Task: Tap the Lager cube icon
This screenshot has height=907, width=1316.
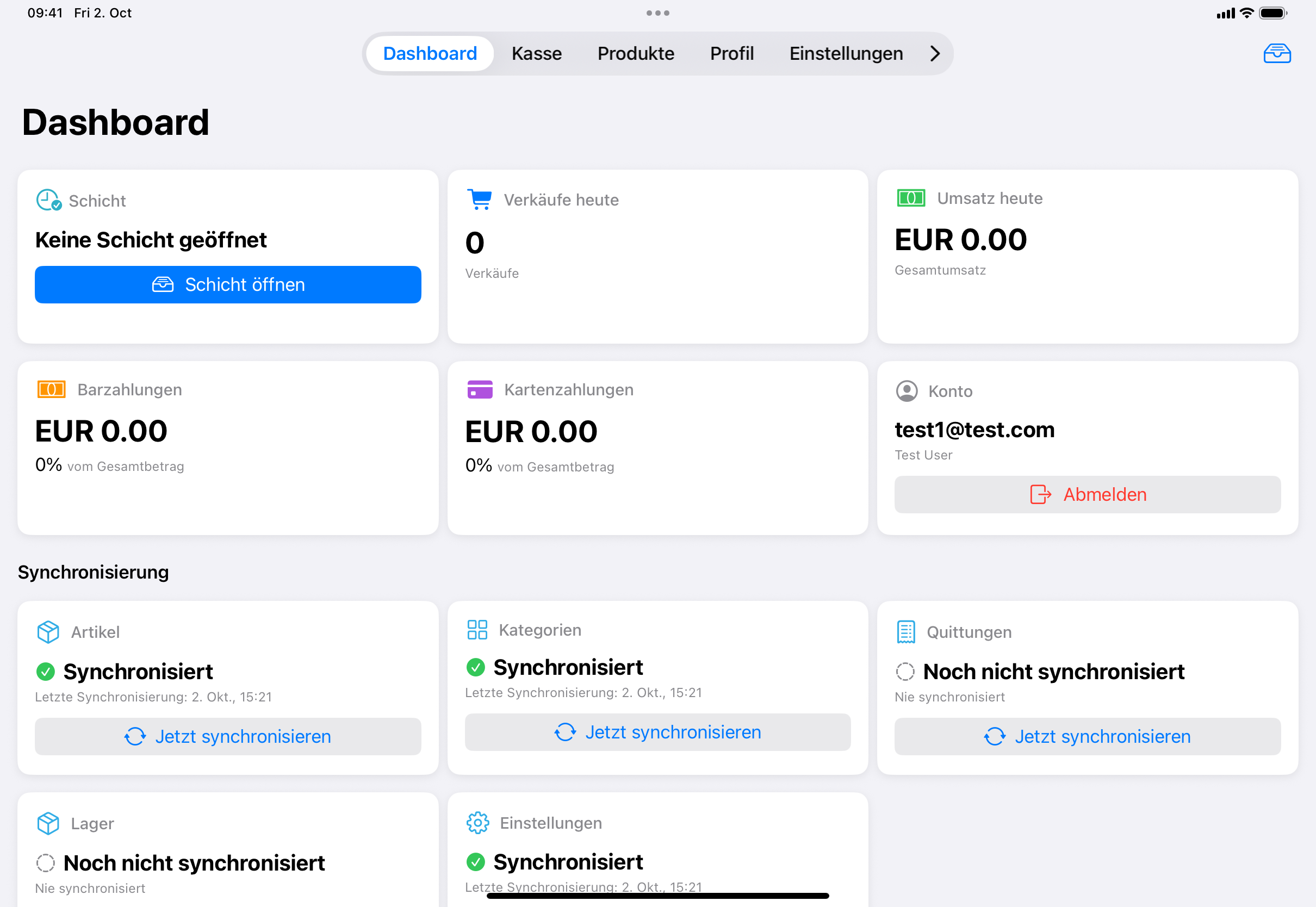Action: [48, 823]
